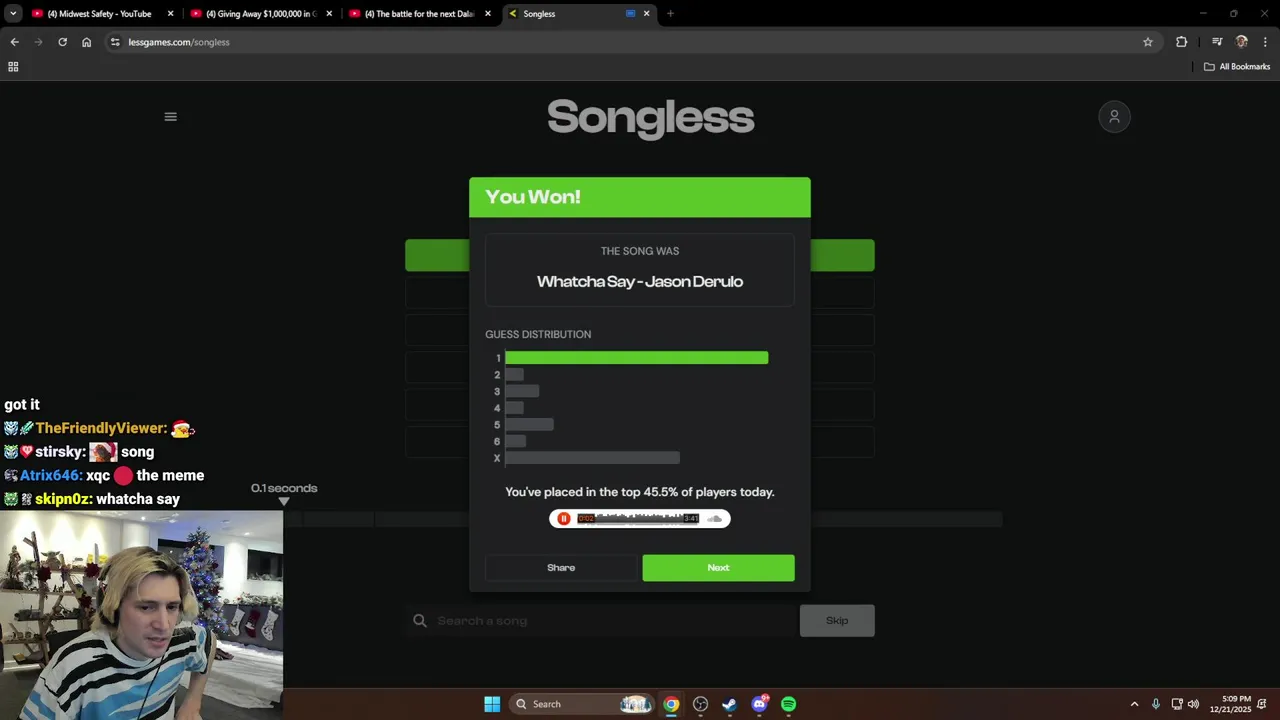Open OBS Studio from the taskbar
The width and height of the screenshot is (1280, 720).
point(700,704)
